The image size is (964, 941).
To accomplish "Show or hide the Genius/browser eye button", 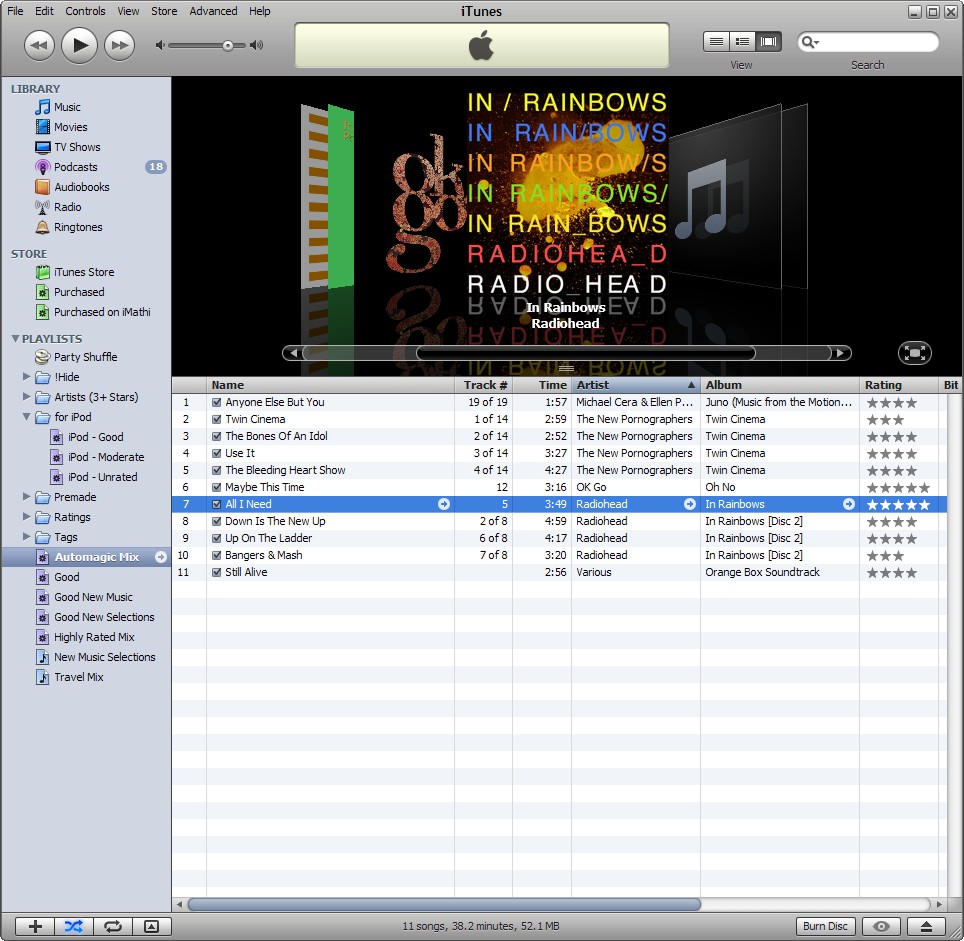I will 881,926.
